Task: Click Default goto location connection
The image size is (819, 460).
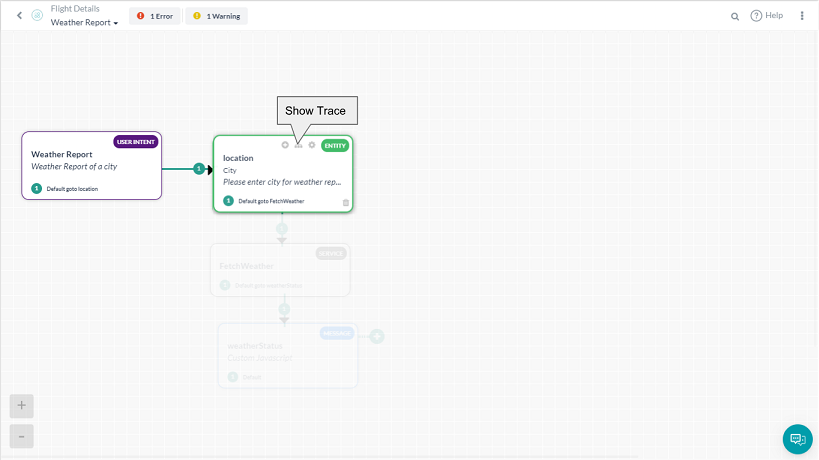Action: [x=71, y=188]
